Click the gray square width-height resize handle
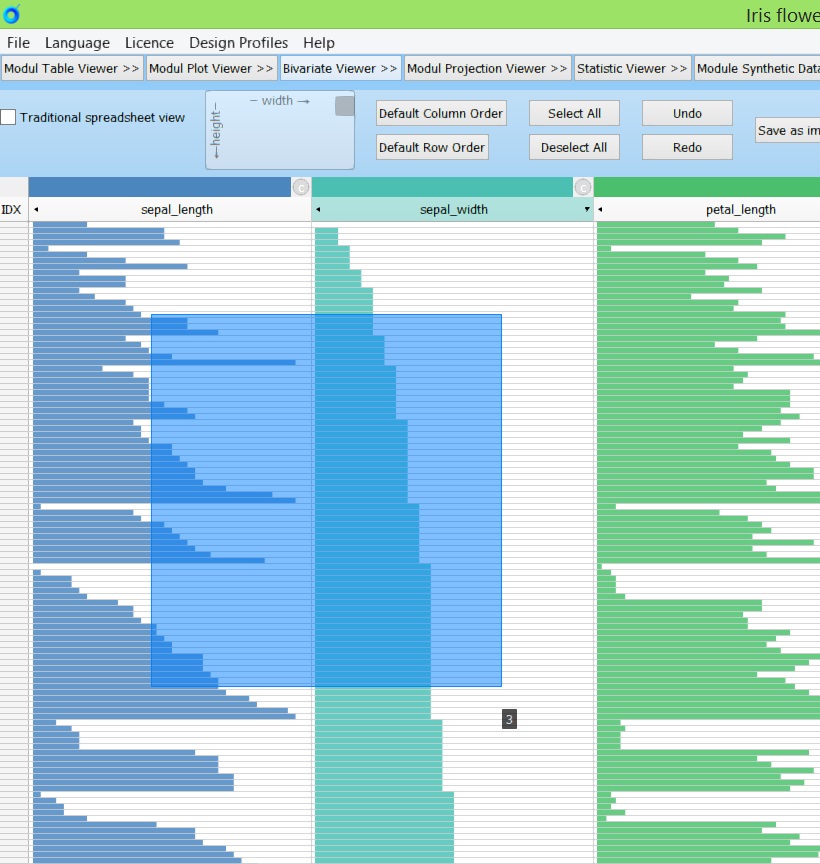Screen dimensions: 820x864 (x=344, y=106)
